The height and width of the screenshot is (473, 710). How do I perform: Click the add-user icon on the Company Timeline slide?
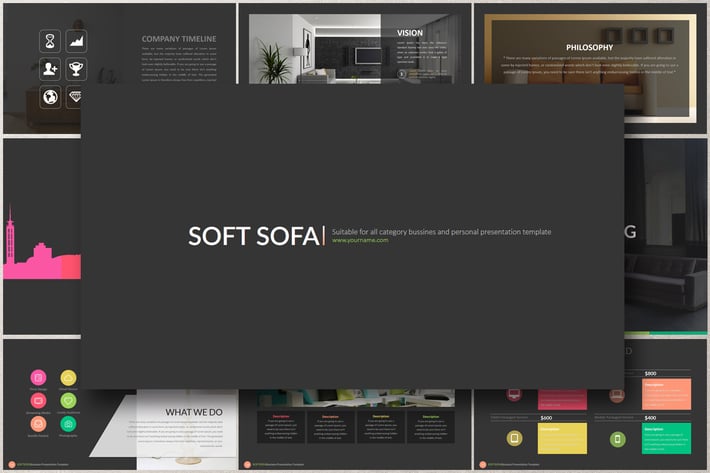(50, 69)
